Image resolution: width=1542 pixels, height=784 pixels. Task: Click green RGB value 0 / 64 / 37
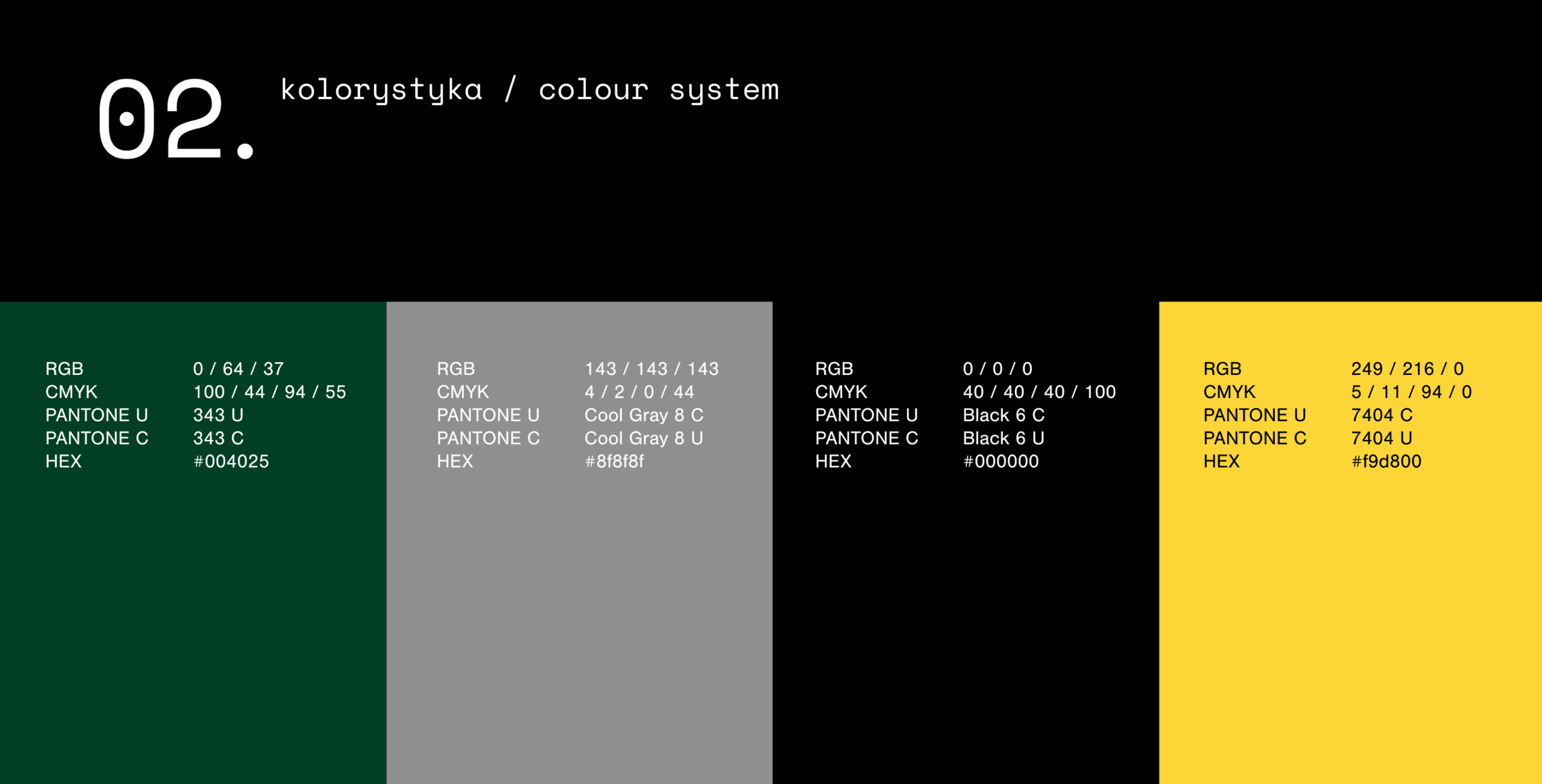coord(238,369)
